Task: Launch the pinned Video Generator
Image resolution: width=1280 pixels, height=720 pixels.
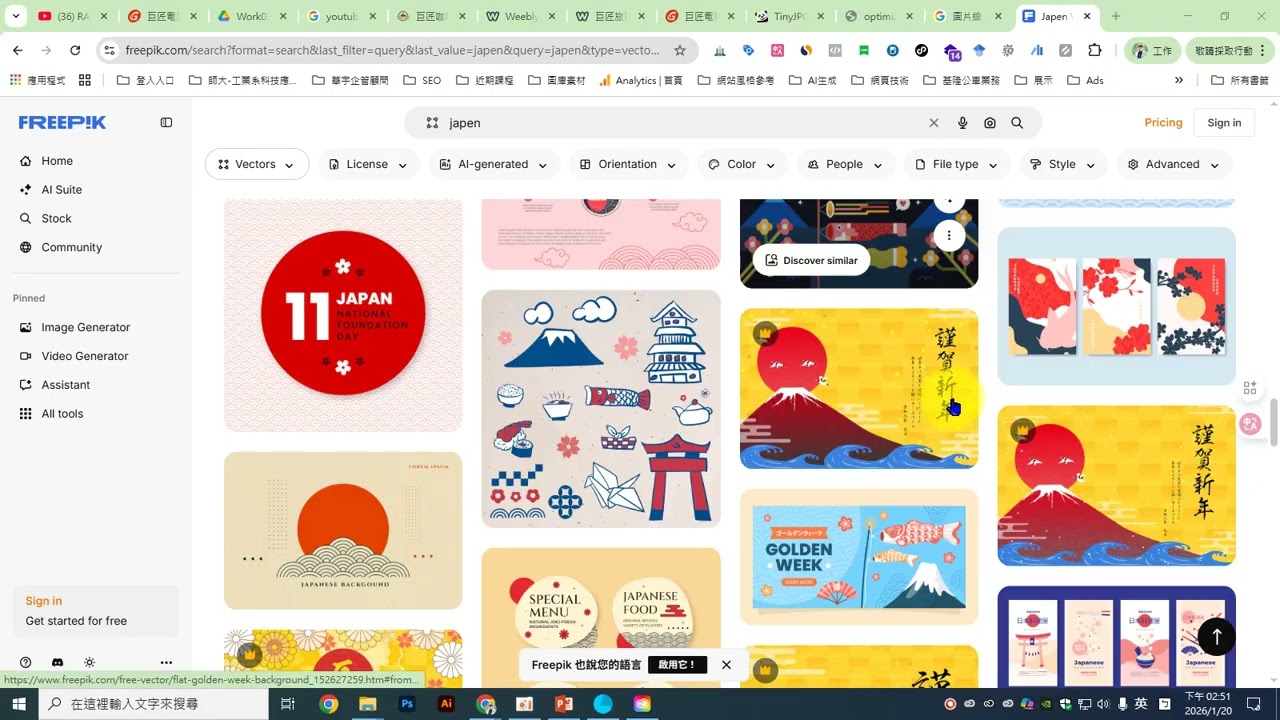Action: point(85,357)
